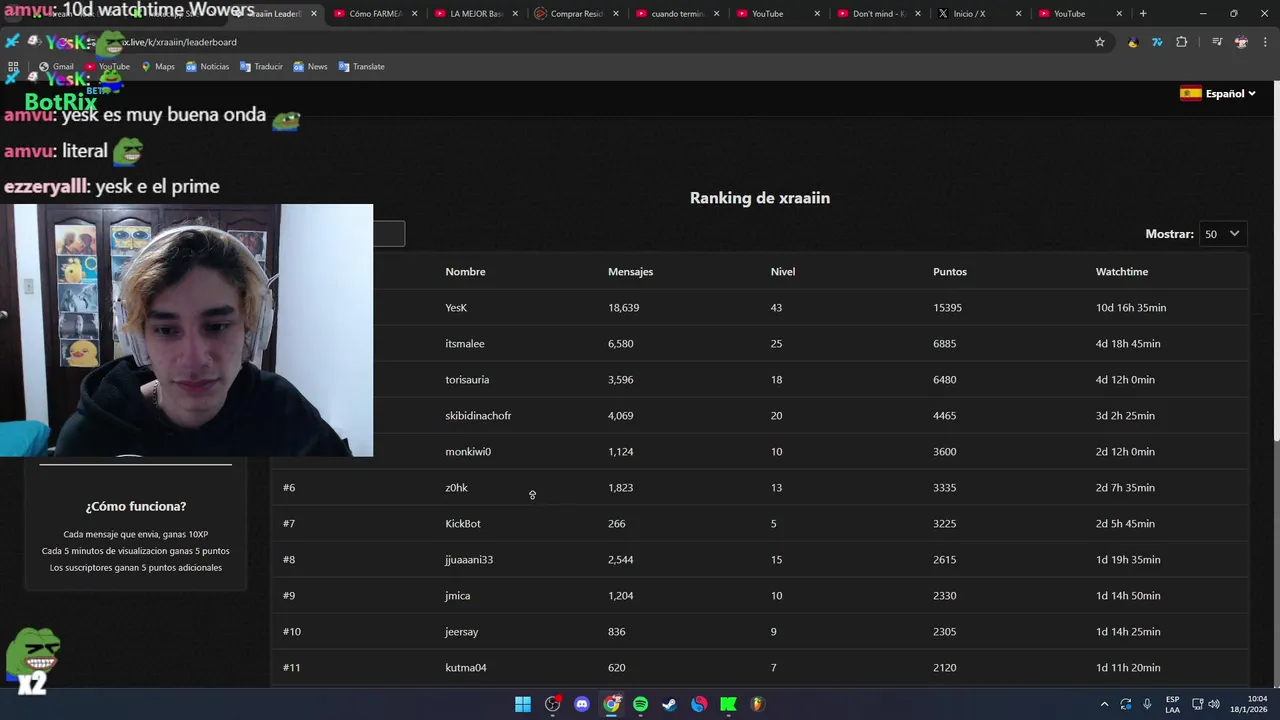Open the Translate bookmark

pyautogui.click(x=361, y=67)
